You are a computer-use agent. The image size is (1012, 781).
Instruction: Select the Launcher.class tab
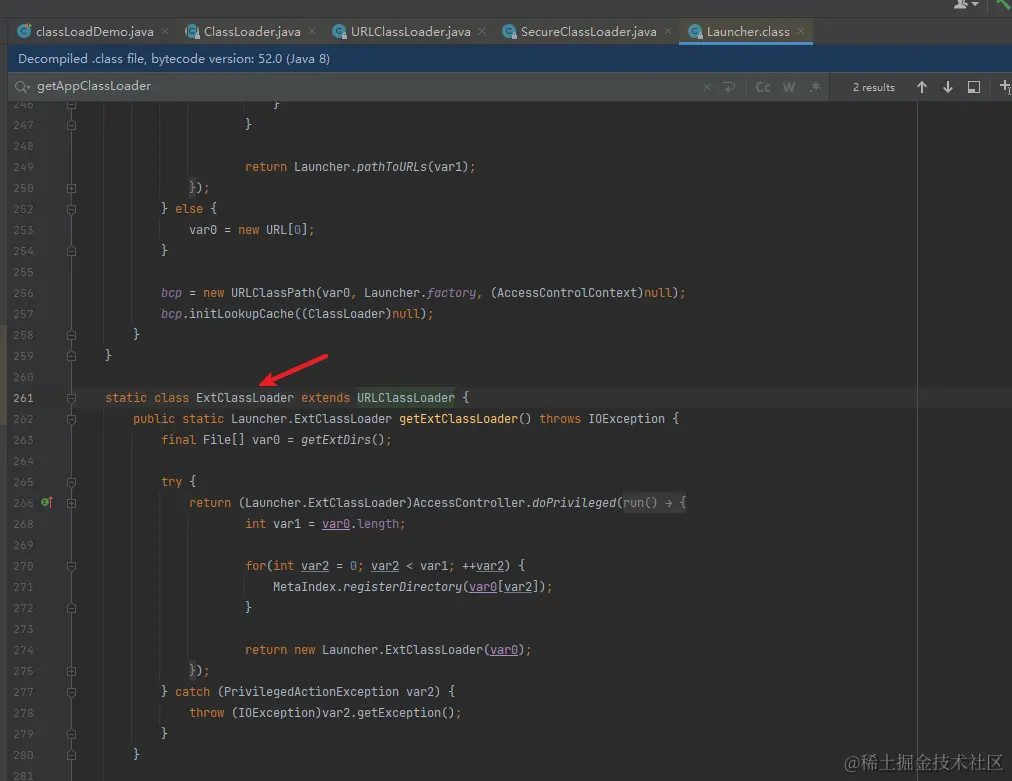coord(747,32)
